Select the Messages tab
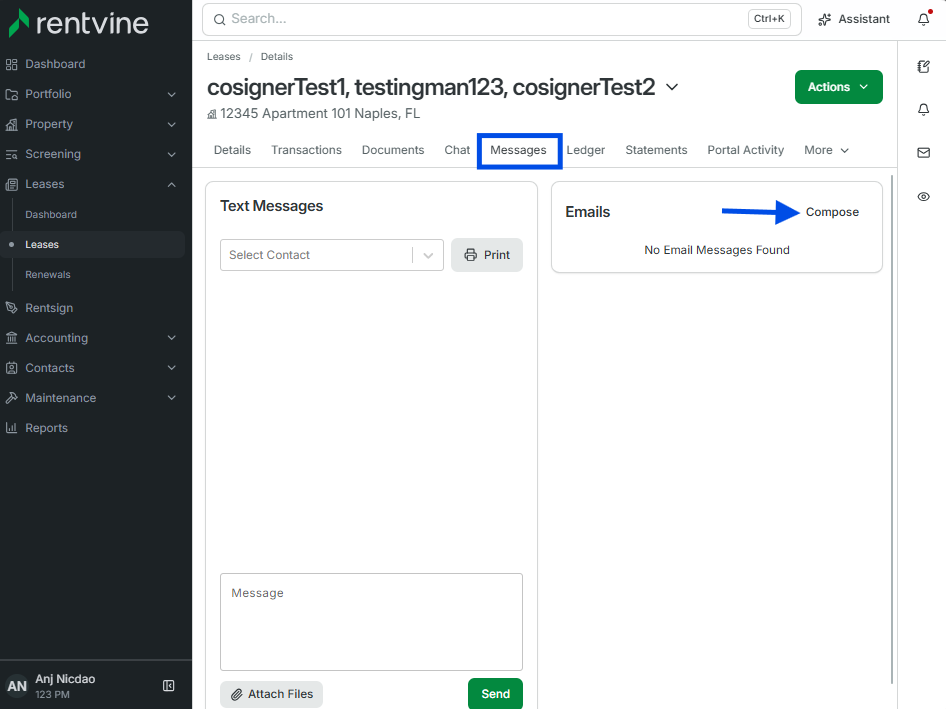The image size is (946, 709). tap(518, 150)
